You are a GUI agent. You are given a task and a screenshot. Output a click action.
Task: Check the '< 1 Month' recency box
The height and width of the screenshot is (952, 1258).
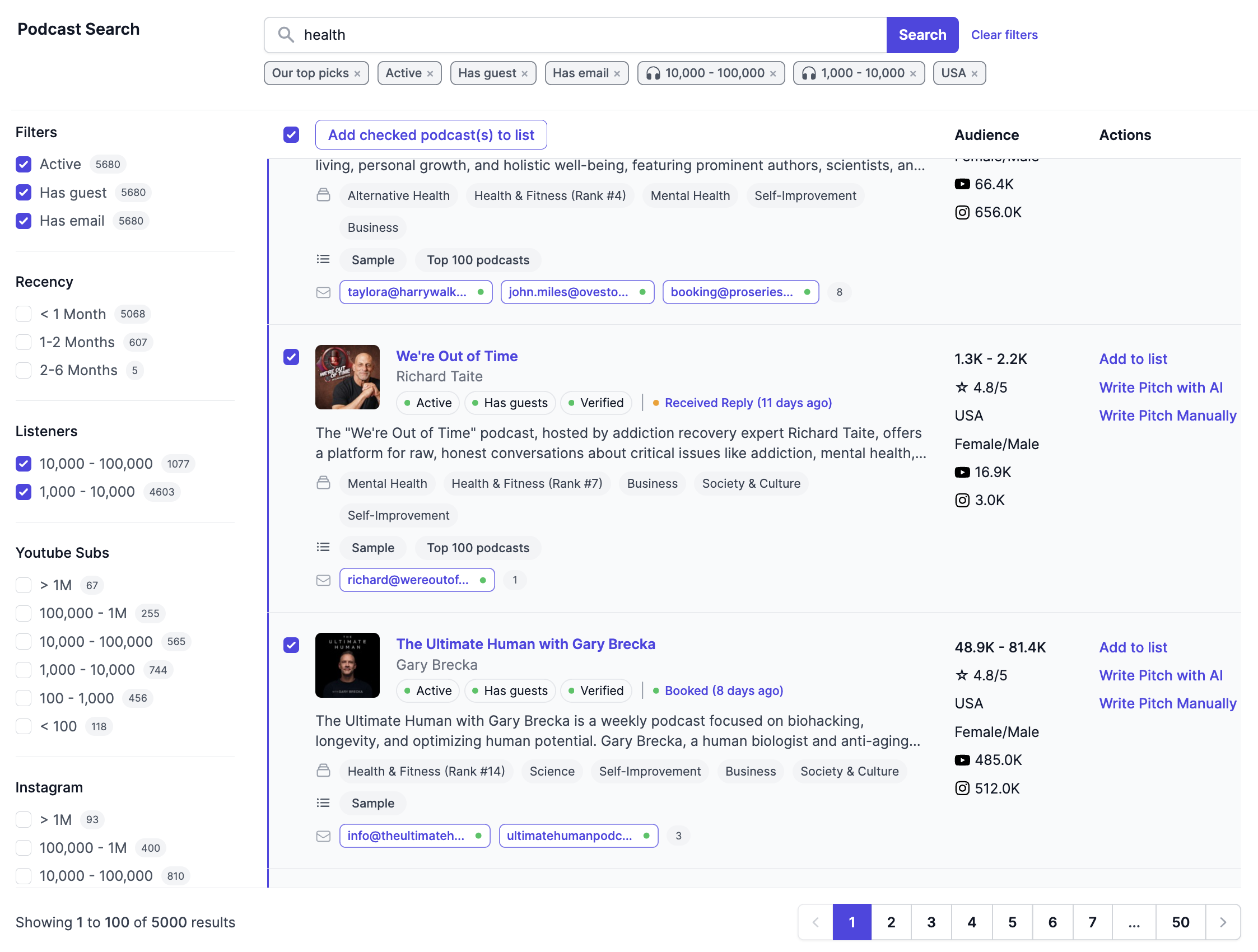click(24, 314)
